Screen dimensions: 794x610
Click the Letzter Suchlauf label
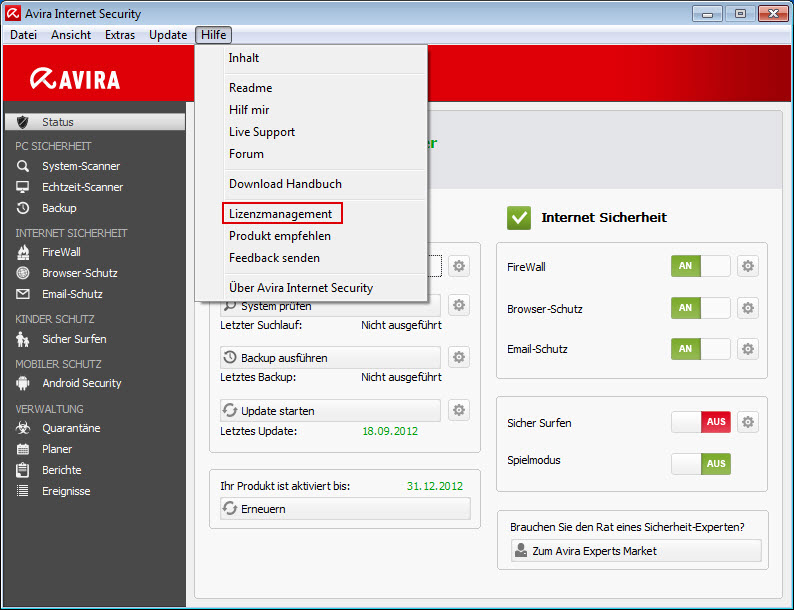(x=261, y=326)
